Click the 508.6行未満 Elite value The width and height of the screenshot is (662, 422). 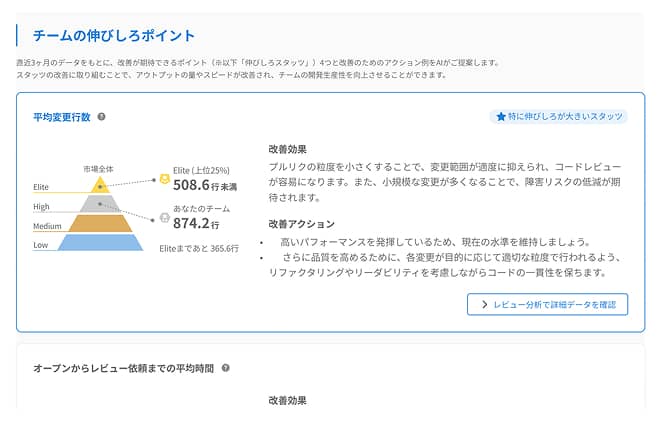(x=205, y=185)
